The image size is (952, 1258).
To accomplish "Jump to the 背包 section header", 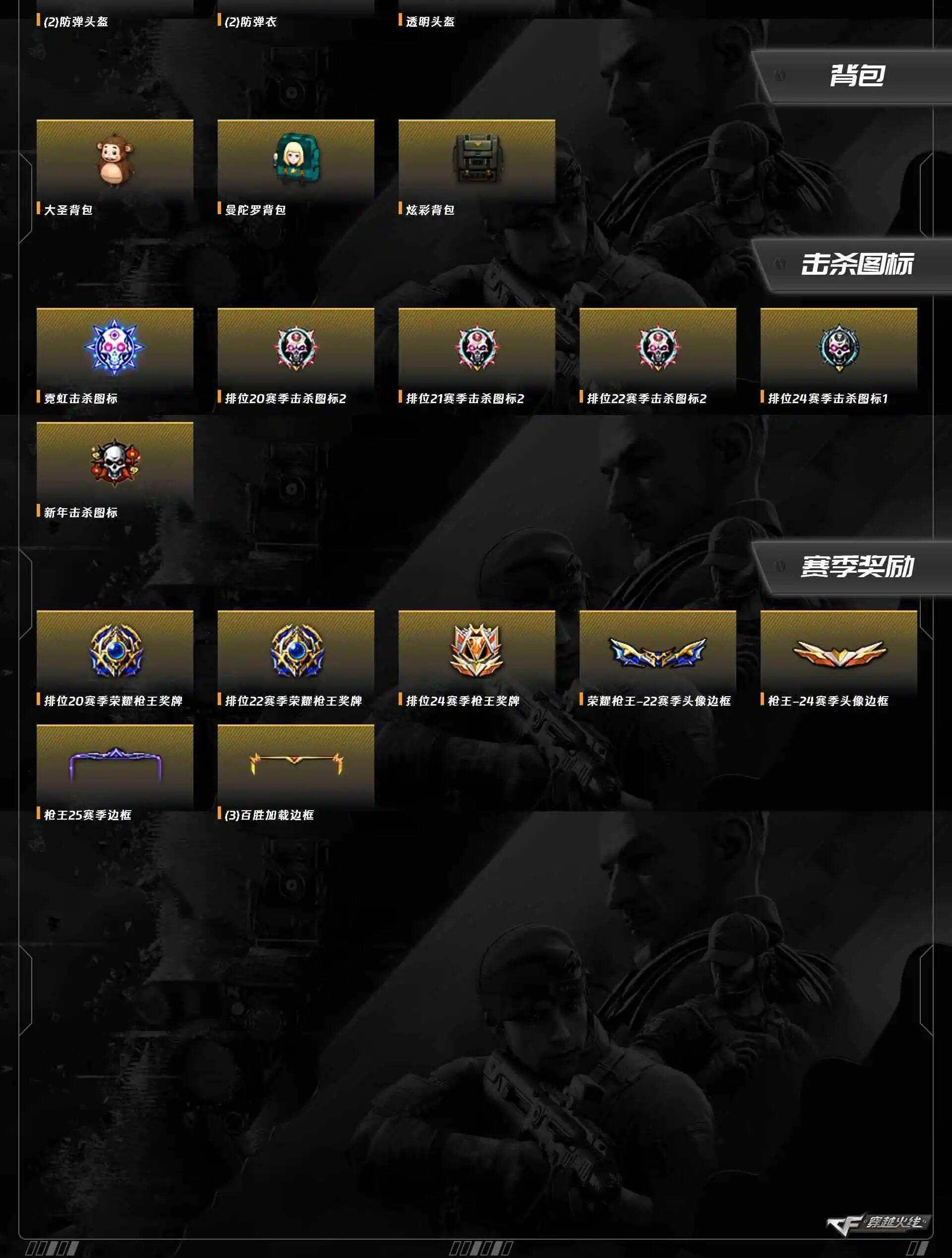I will 857,76.
